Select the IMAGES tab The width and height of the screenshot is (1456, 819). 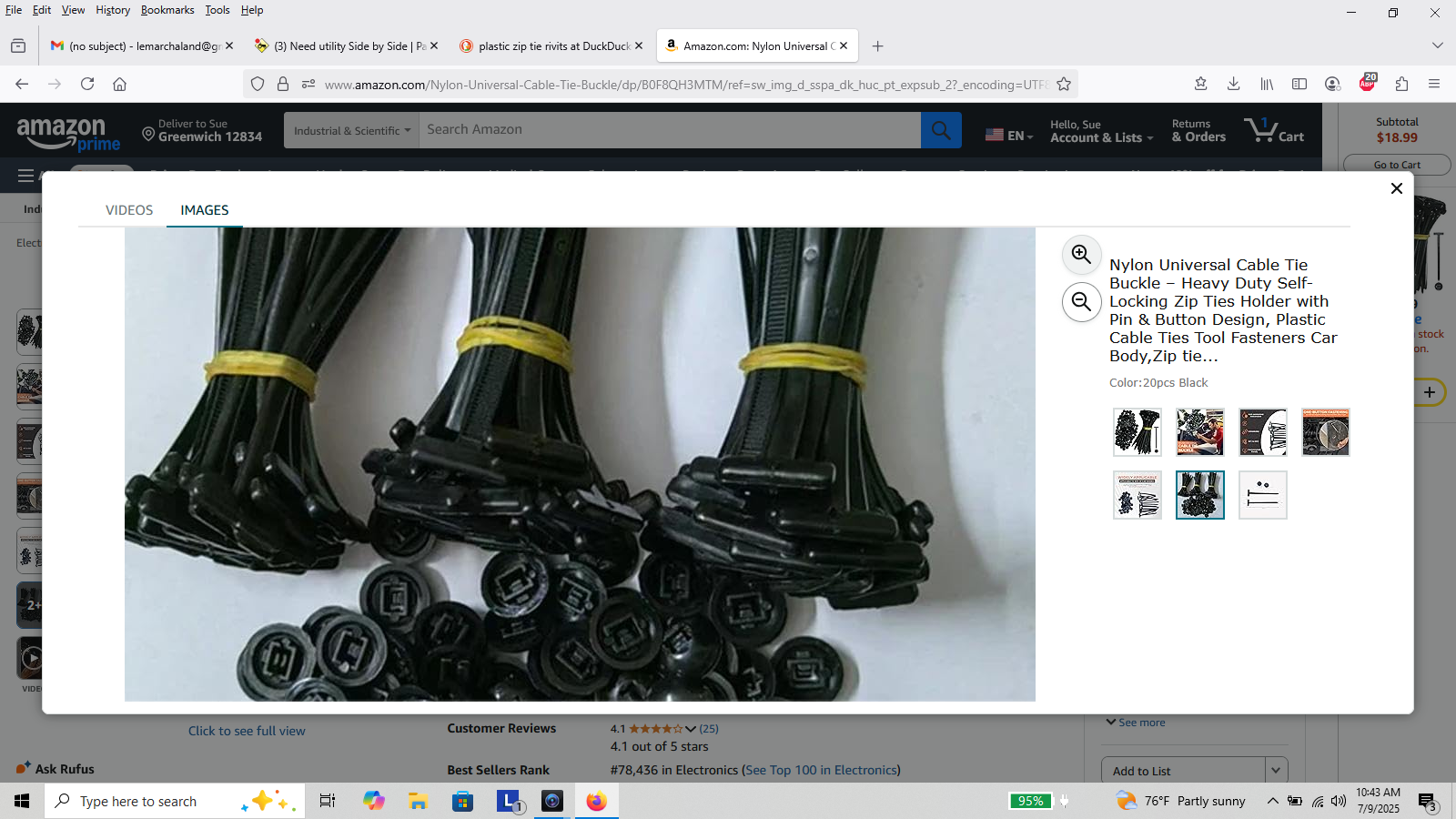204,210
